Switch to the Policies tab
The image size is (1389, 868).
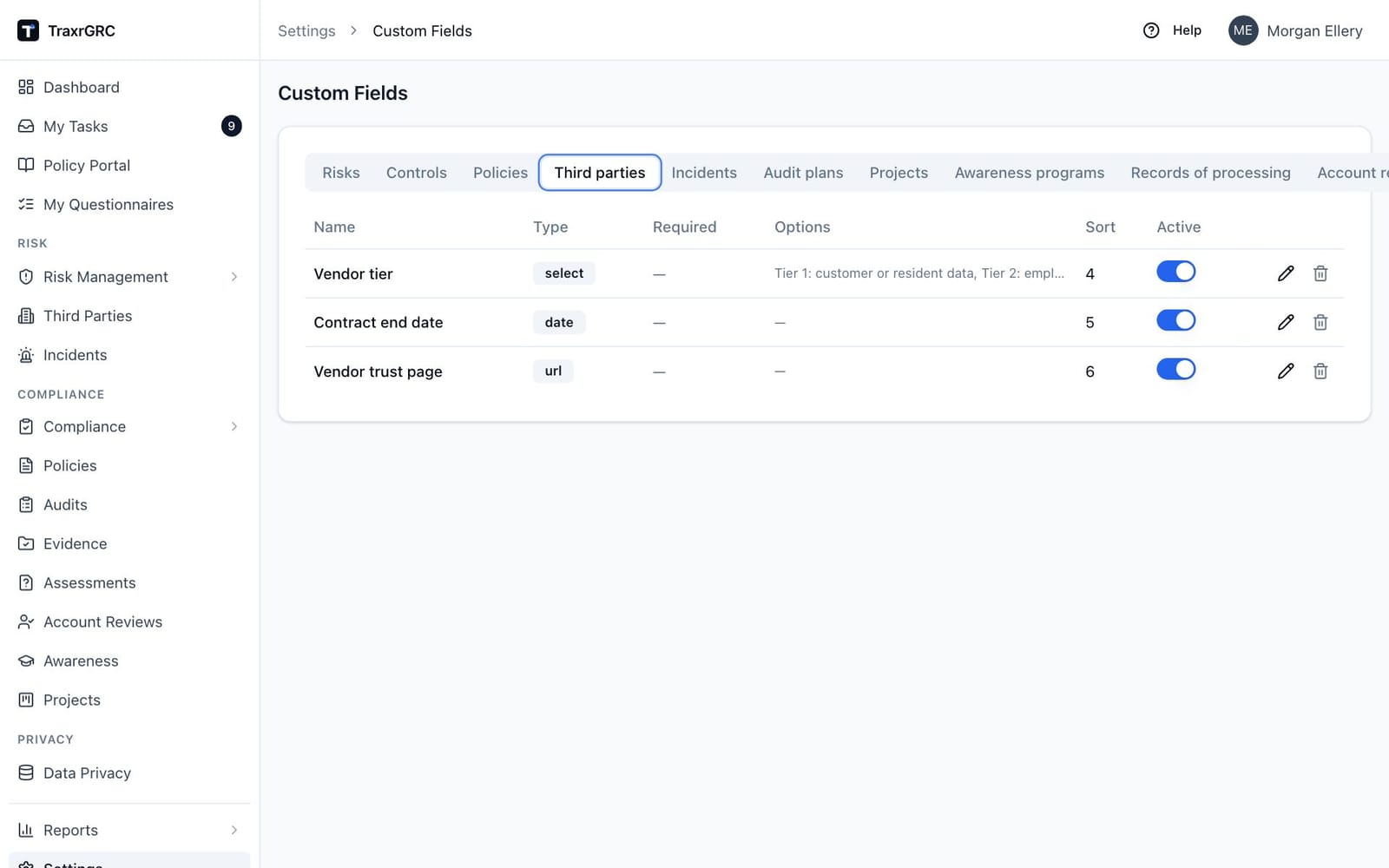[500, 173]
